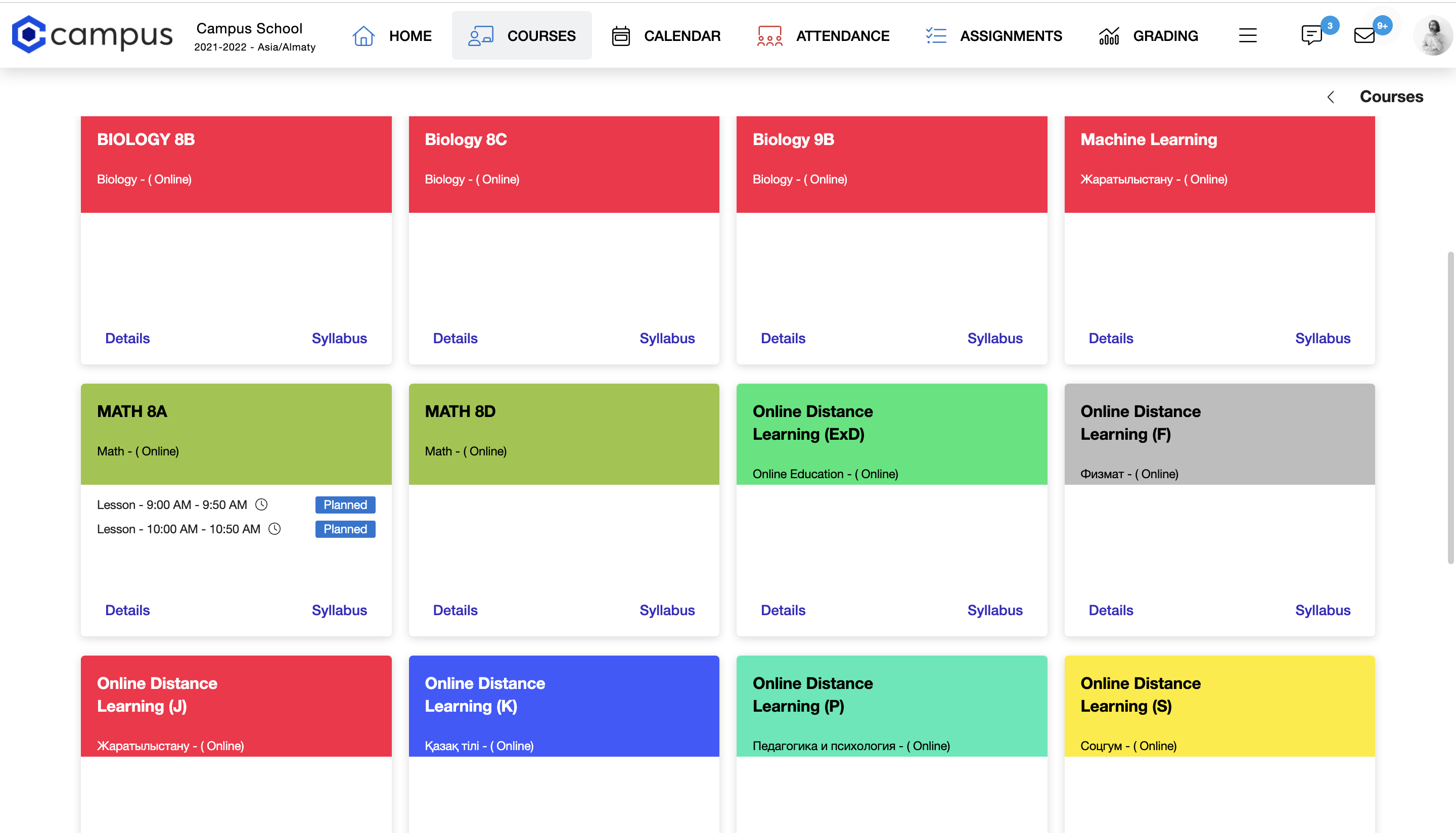
Task: Click the Campus logo icon
Action: click(29, 35)
